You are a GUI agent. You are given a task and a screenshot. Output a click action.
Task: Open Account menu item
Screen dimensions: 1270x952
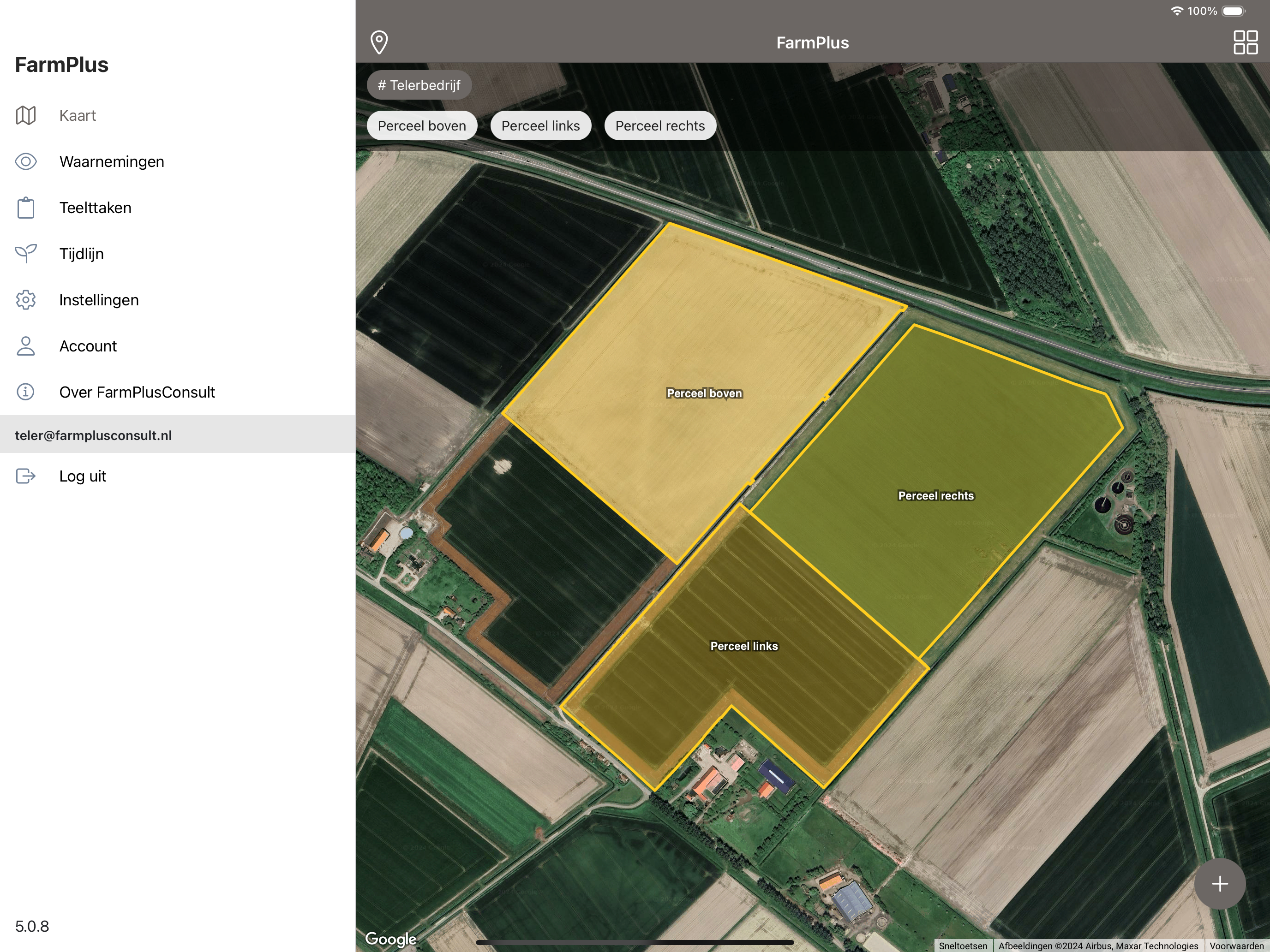(177, 346)
